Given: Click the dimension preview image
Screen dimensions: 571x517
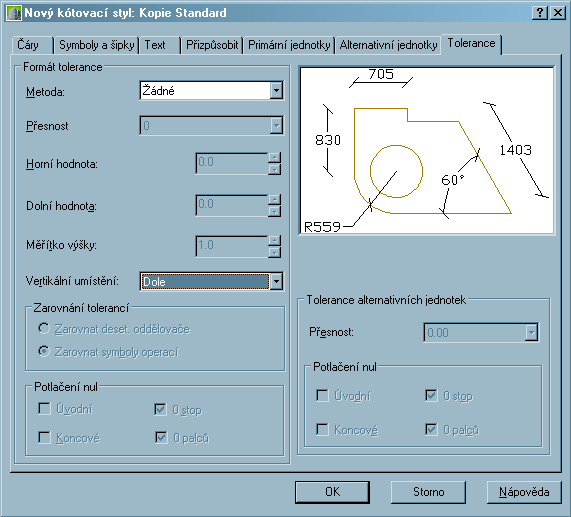Looking at the screenshot, I should click(x=426, y=150).
